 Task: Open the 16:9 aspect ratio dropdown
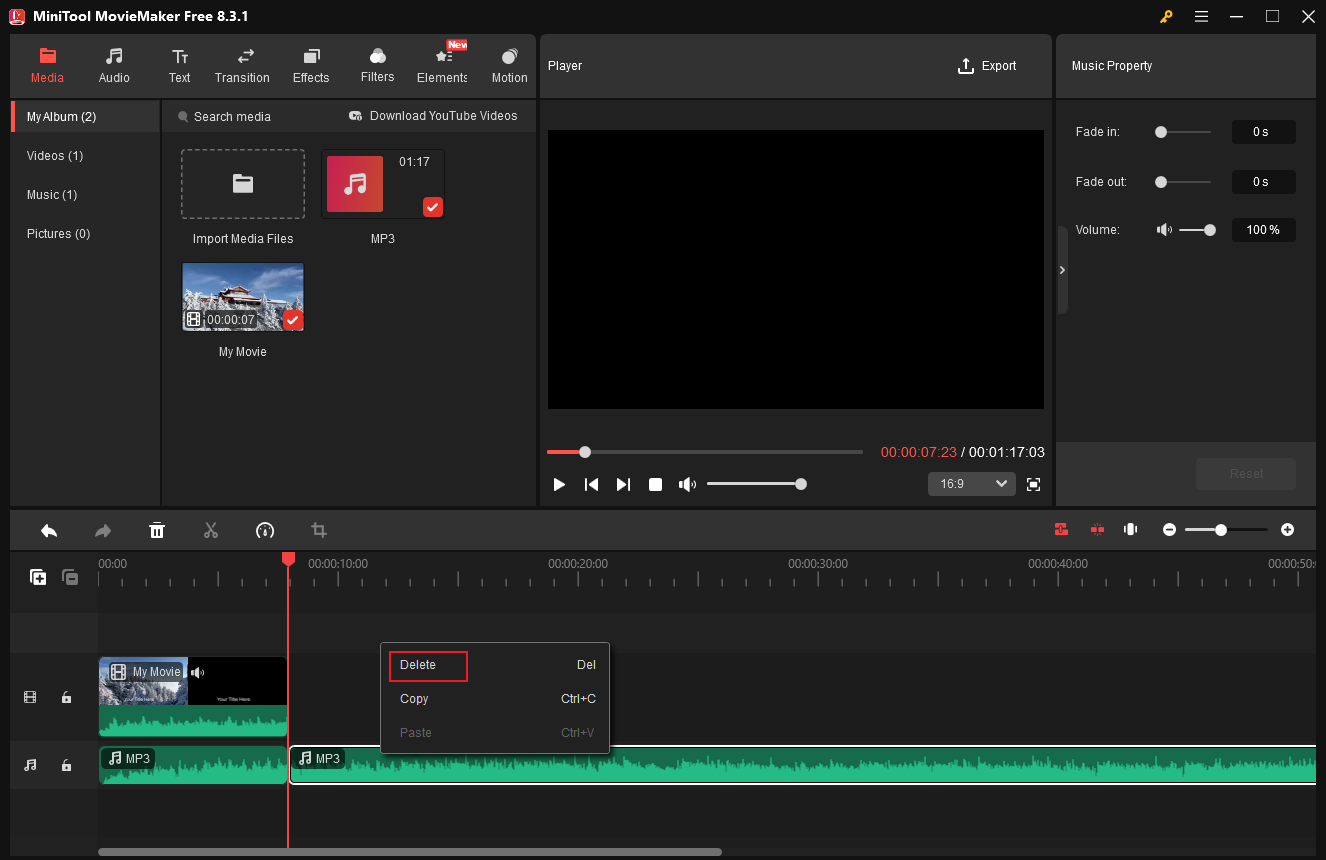970,483
